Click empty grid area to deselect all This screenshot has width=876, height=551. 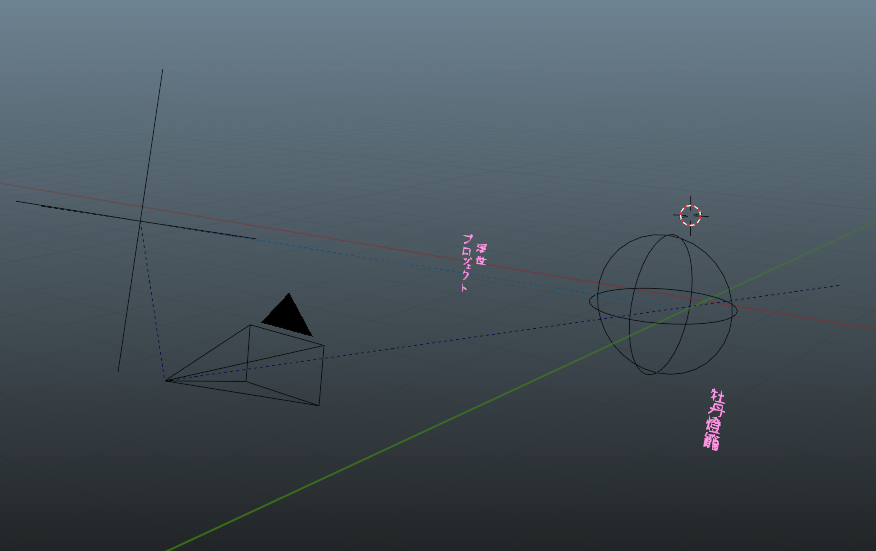(500, 100)
